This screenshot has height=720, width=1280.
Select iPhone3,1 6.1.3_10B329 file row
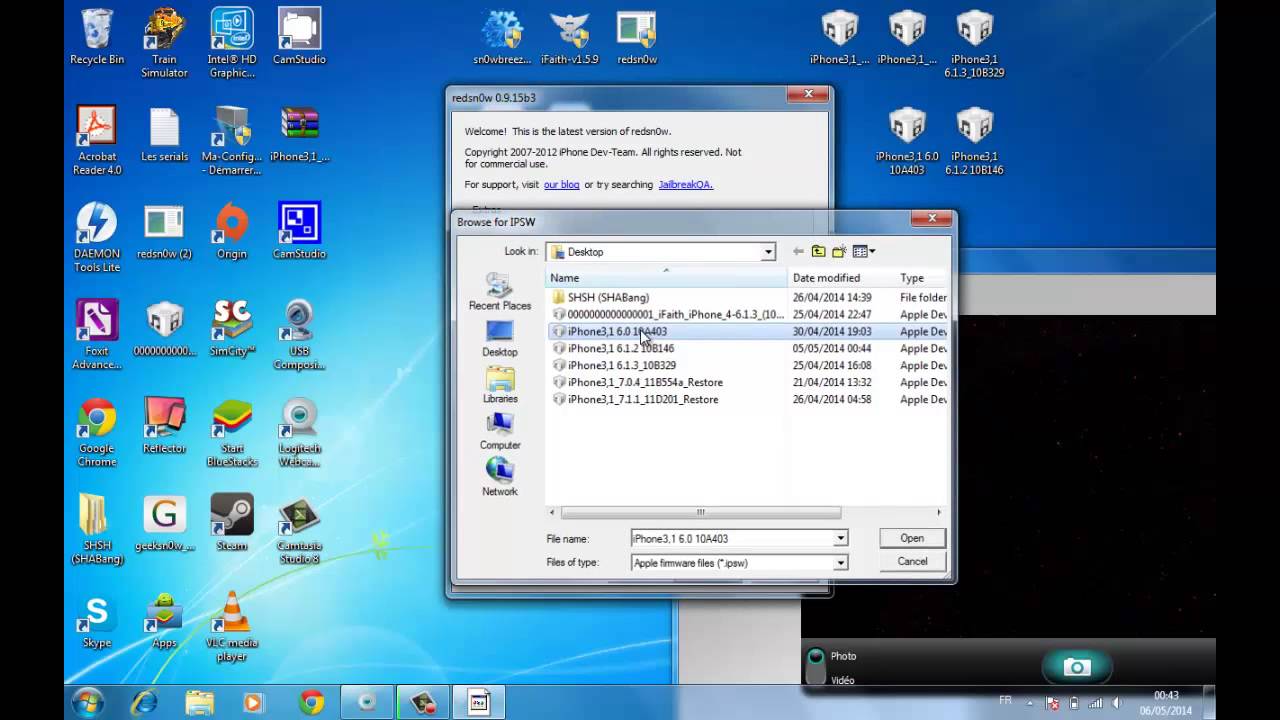pyautogui.click(x=749, y=365)
